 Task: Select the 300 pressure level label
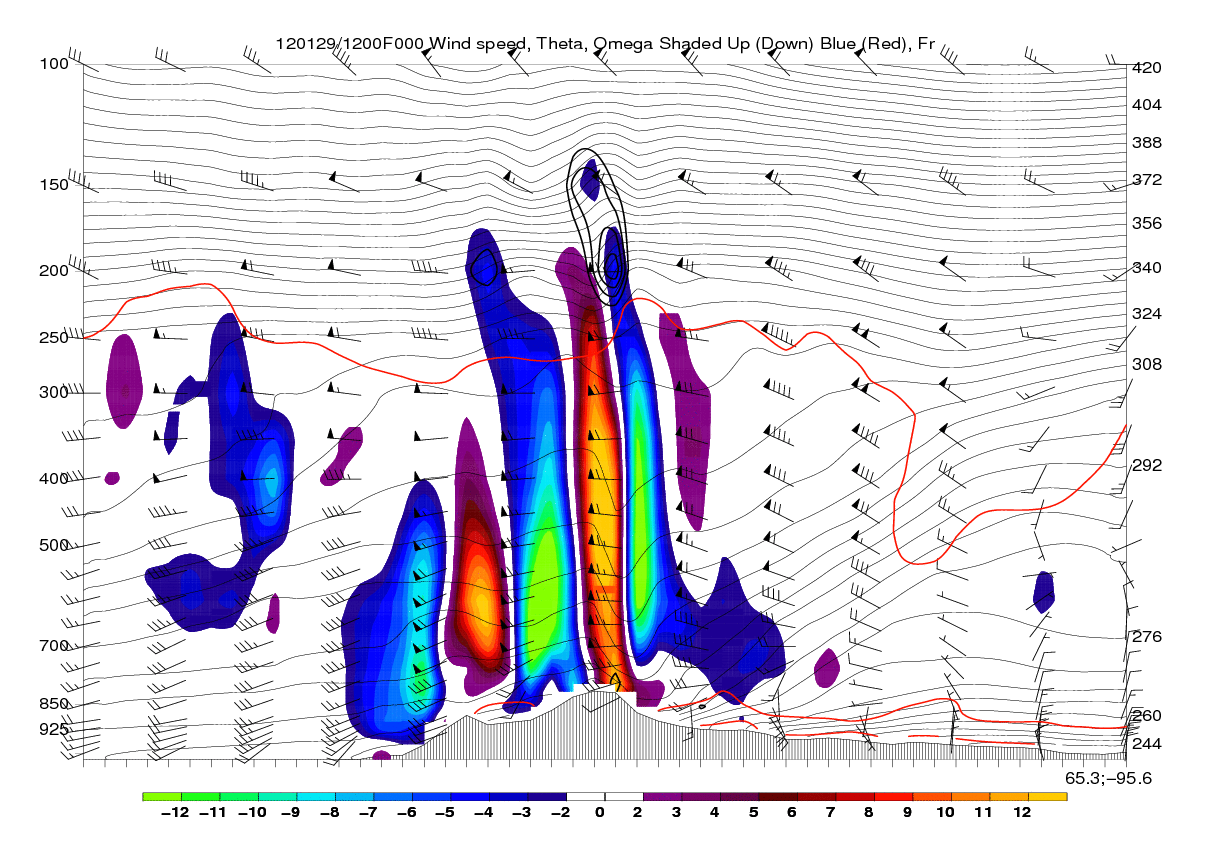pyautogui.click(x=54, y=392)
